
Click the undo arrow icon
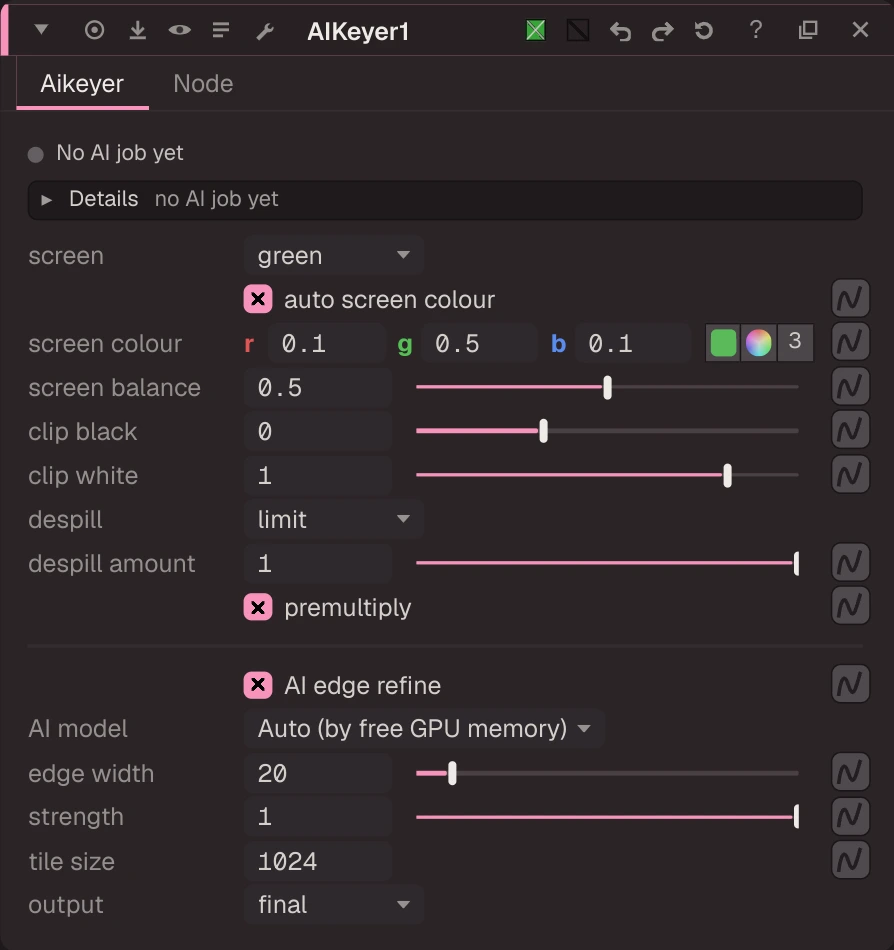(620, 30)
